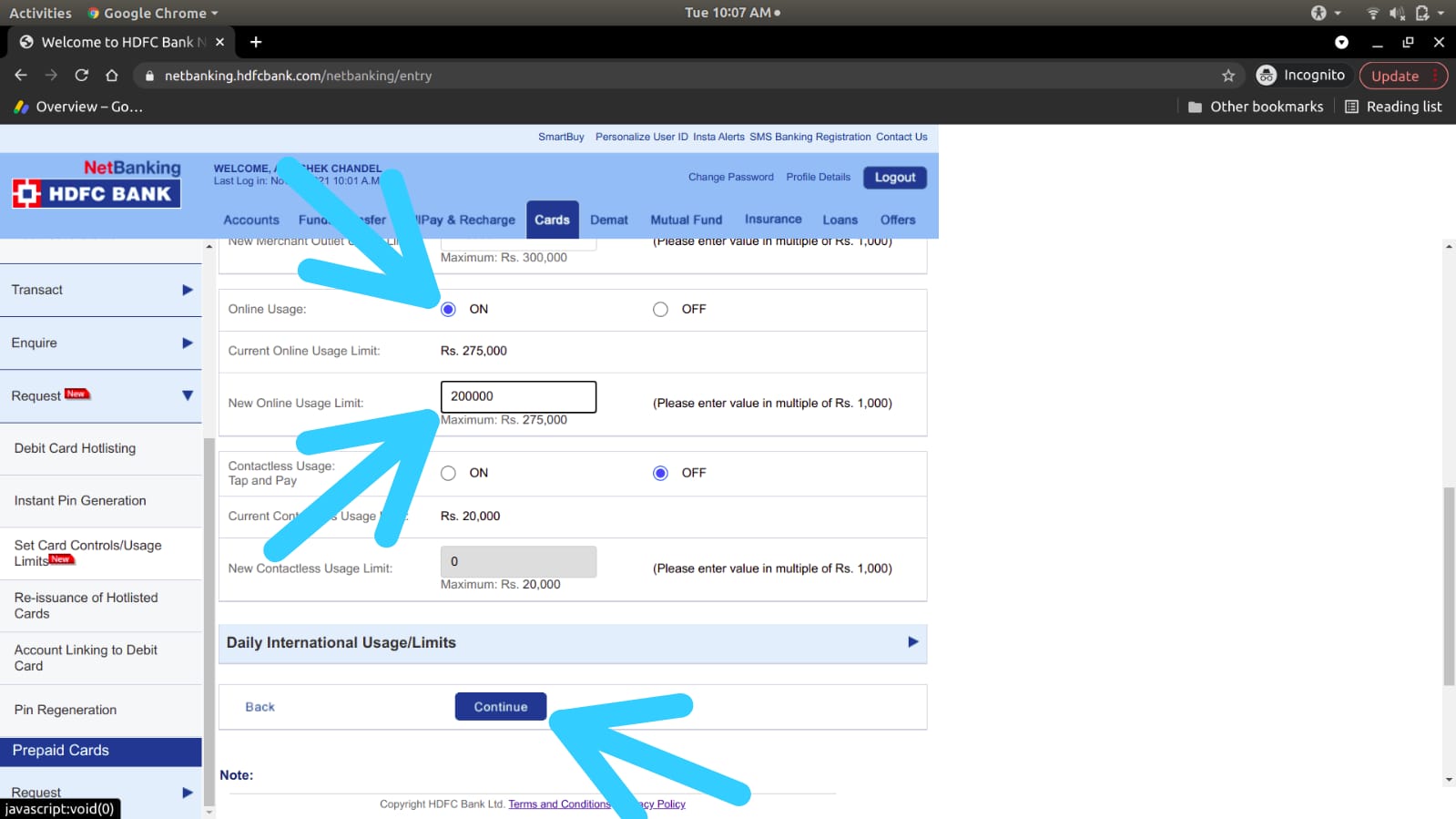Click the New Contactless Usage Limit field
1456x819 pixels.
pyautogui.click(x=518, y=562)
